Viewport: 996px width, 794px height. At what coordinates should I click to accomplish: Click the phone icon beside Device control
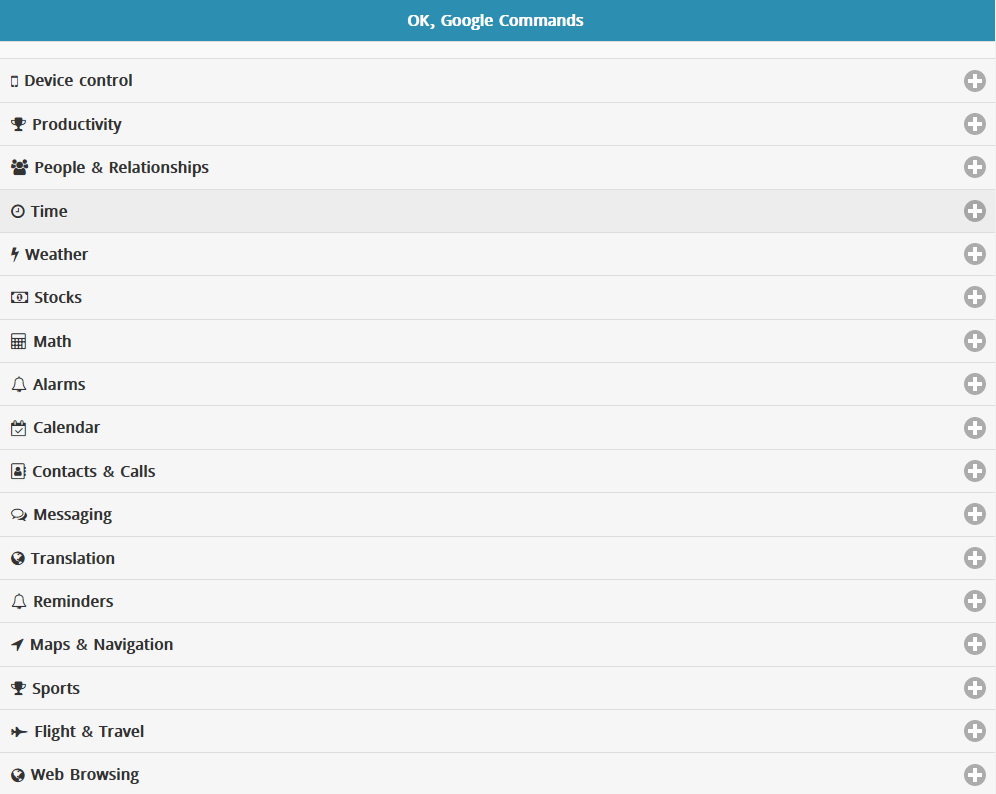point(14,81)
